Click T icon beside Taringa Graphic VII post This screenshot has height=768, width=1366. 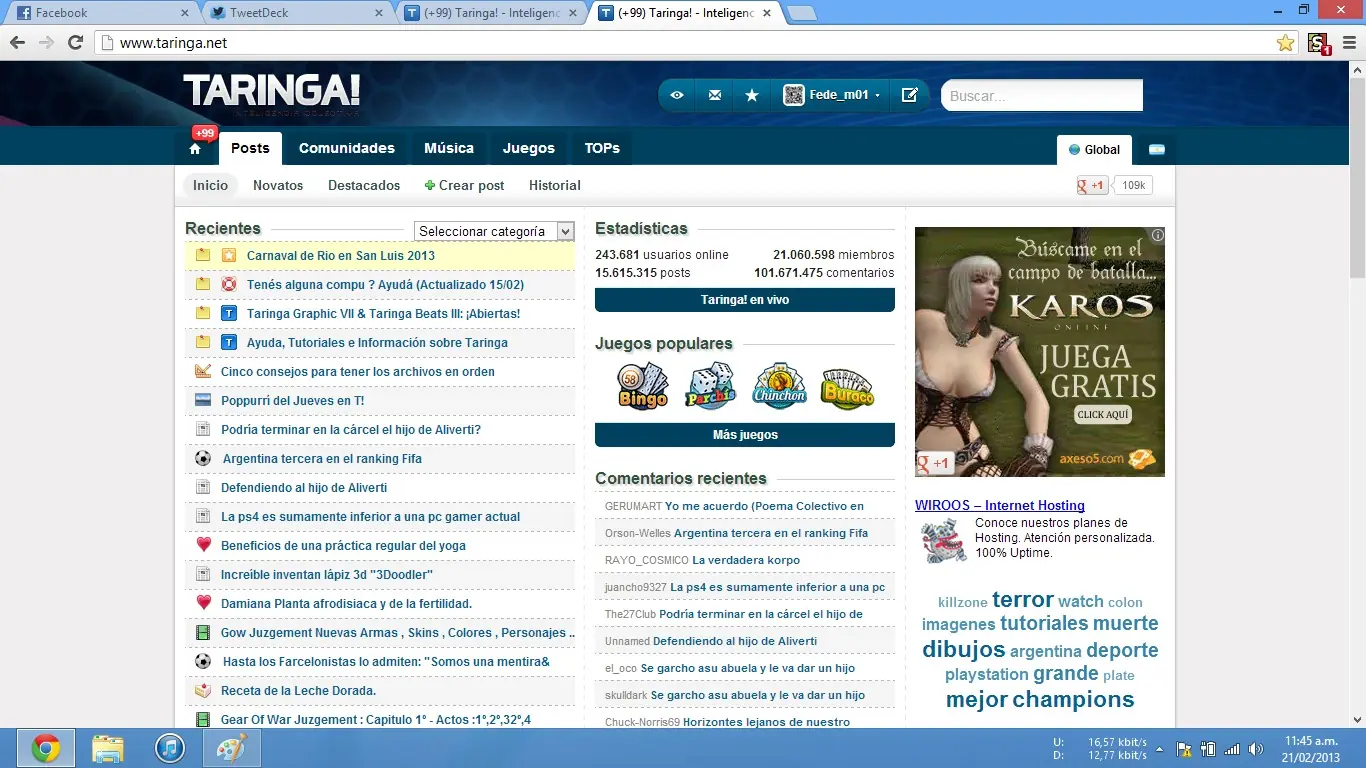[x=229, y=313]
